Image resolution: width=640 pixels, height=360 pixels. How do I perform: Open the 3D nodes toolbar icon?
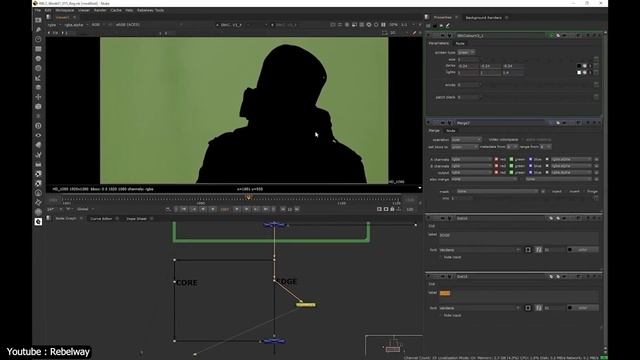38,107
